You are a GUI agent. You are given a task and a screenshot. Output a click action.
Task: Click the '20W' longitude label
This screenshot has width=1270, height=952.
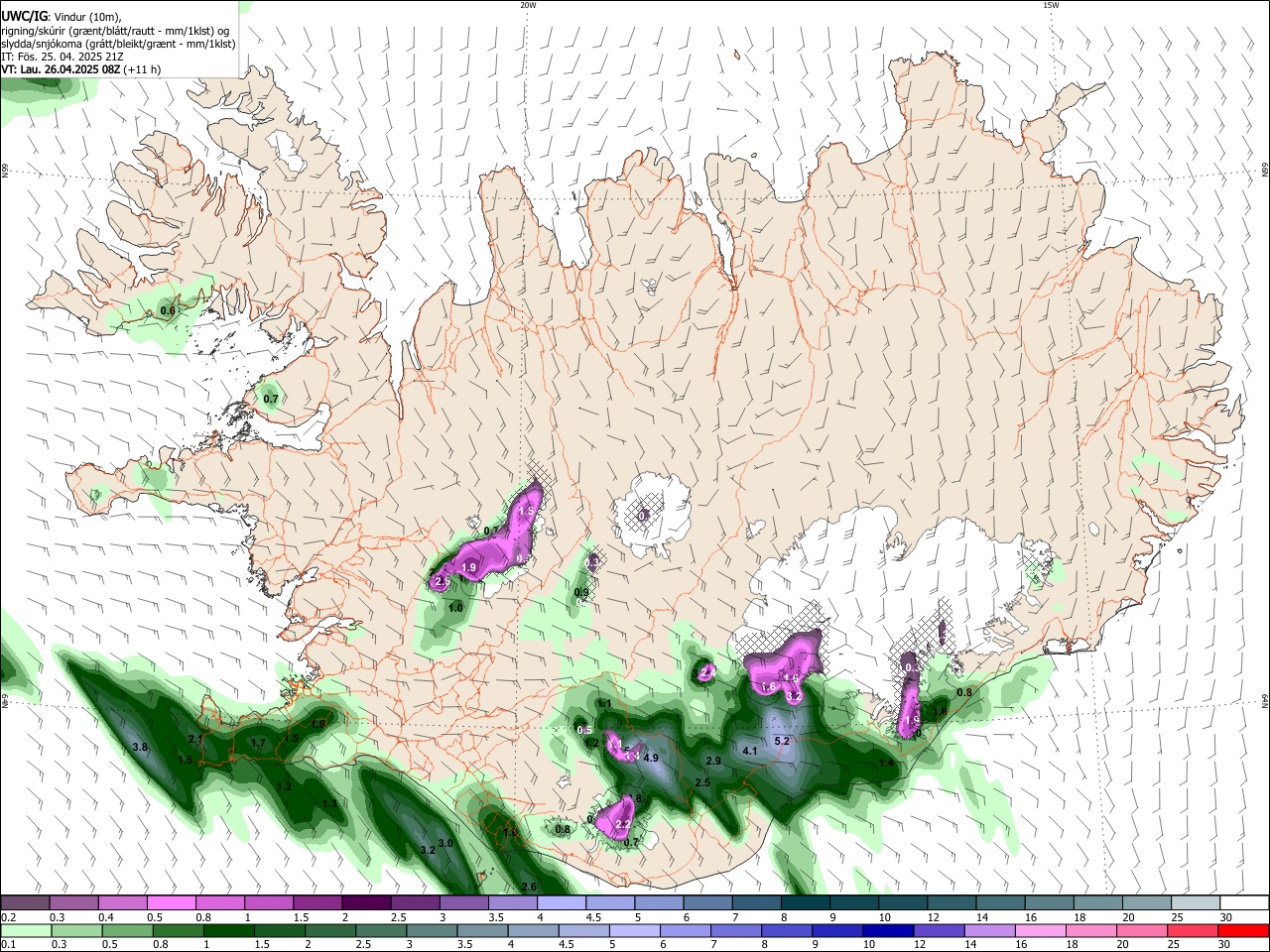pyautogui.click(x=528, y=5)
